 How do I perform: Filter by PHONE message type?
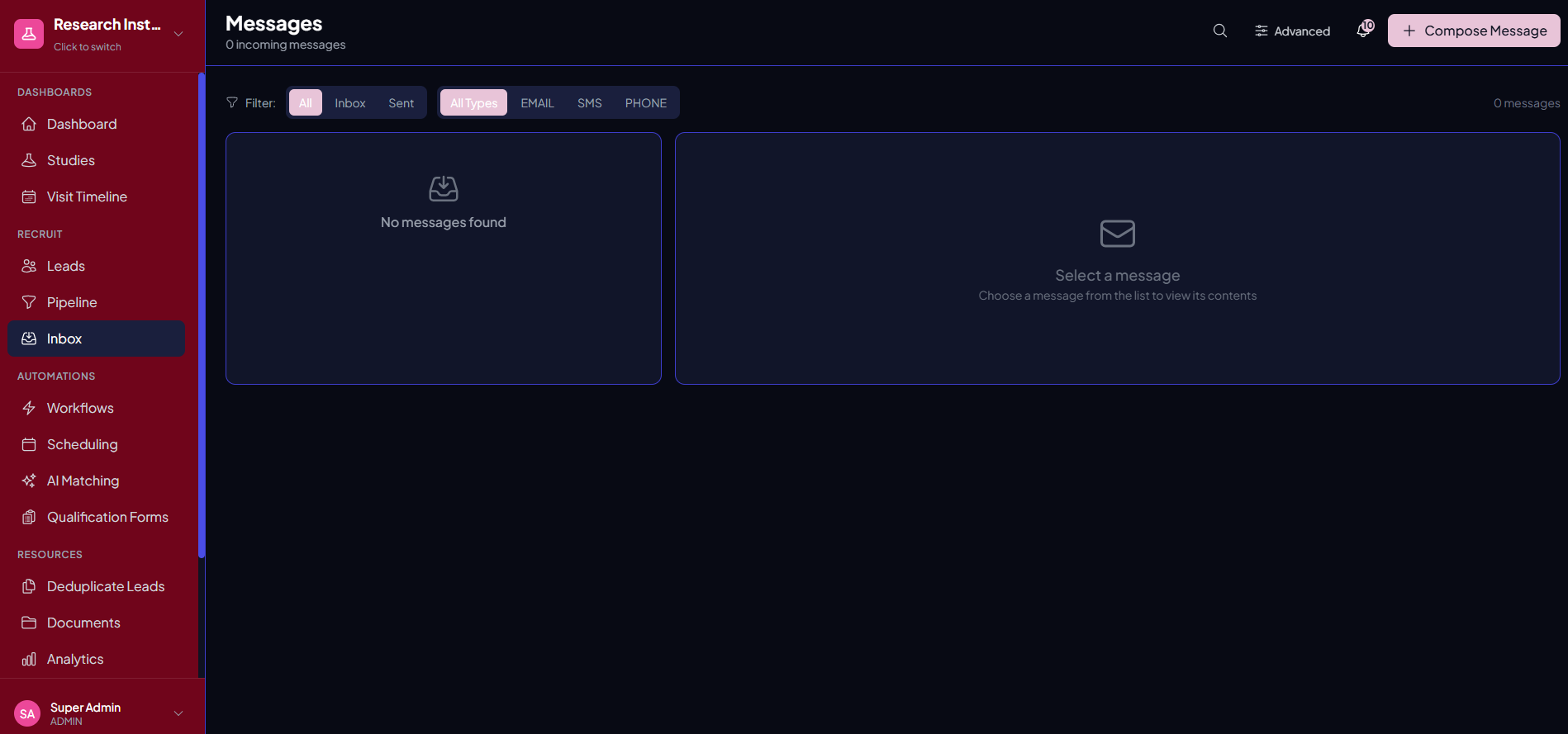(x=646, y=102)
